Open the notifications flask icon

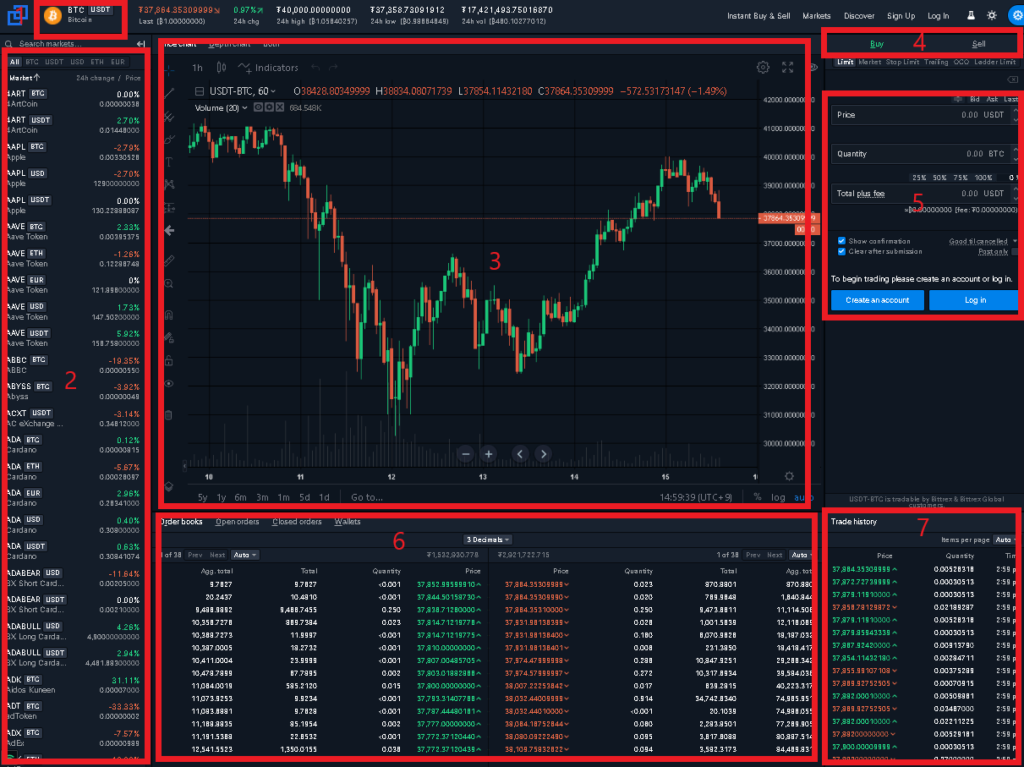pos(971,15)
